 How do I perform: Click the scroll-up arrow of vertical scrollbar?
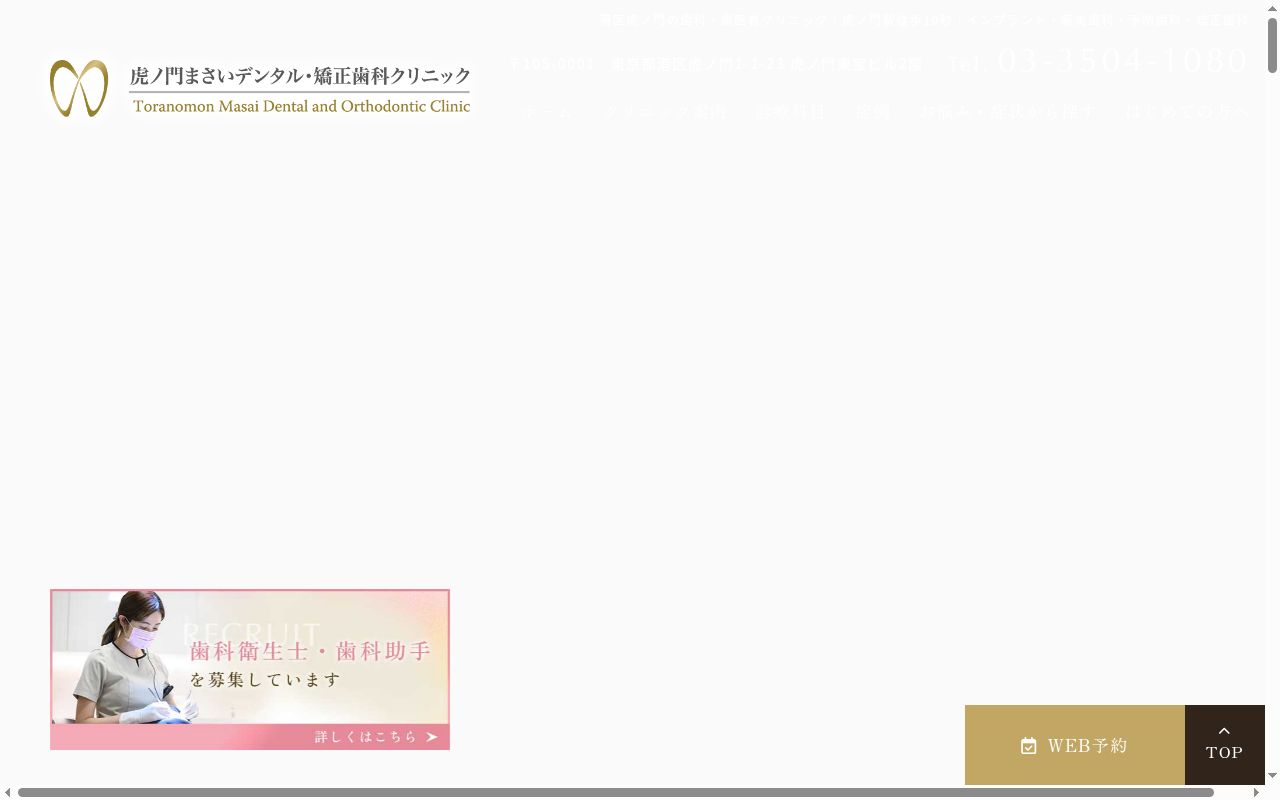tap(1272, 8)
